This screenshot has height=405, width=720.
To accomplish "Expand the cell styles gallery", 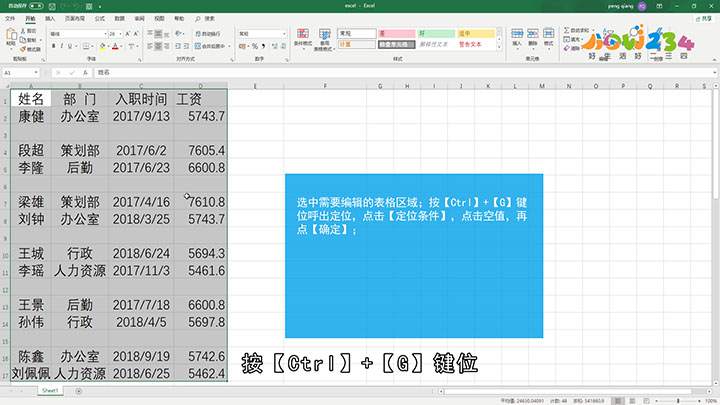I will 499,47.
